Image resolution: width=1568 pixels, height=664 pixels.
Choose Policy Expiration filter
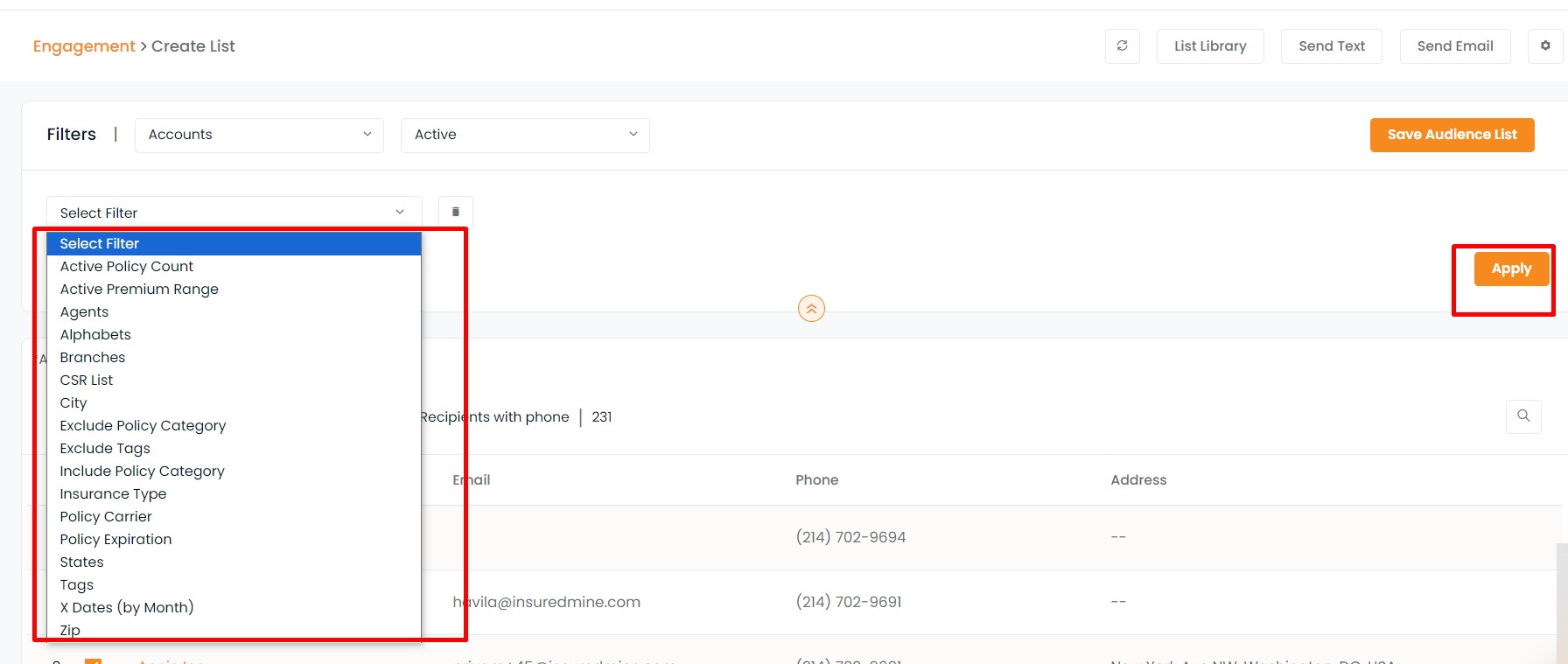click(x=234, y=540)
